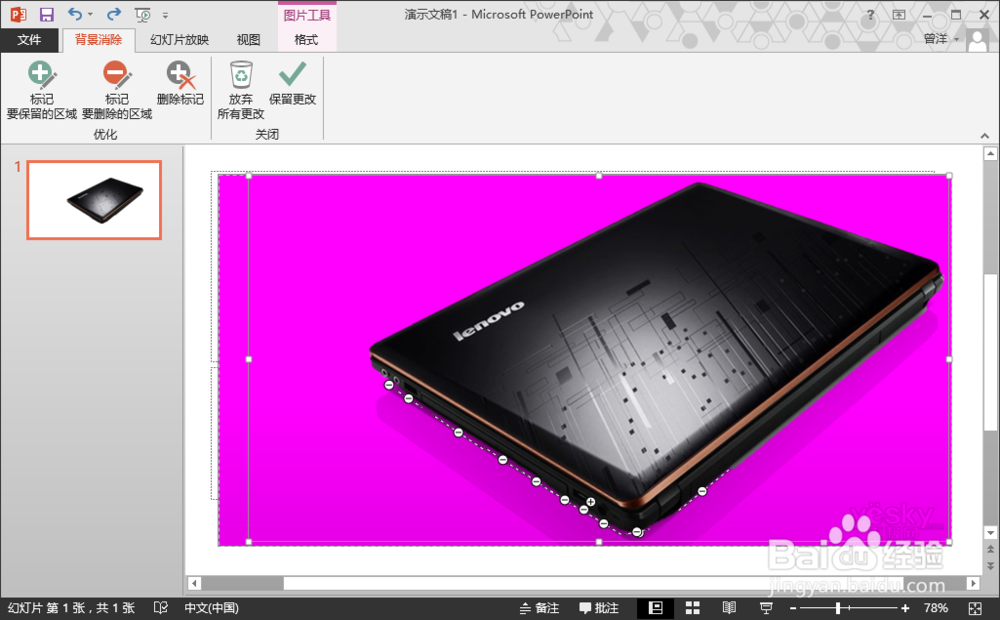Screen dimensions: 1000x620
Task: Choose the Delete Mark tool
Action: 180,84
